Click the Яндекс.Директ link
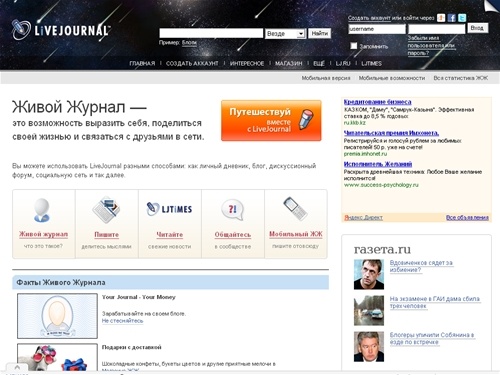This screenshot has width=500, height=375. click(x=363, y=217)
